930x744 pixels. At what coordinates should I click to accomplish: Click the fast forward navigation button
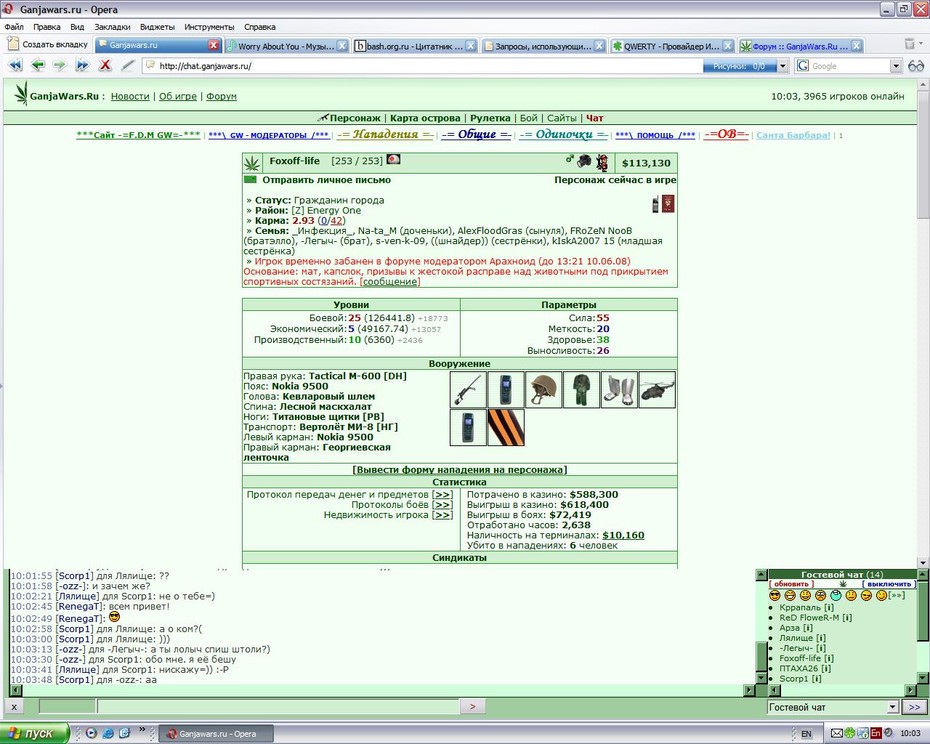pos(82,65)
